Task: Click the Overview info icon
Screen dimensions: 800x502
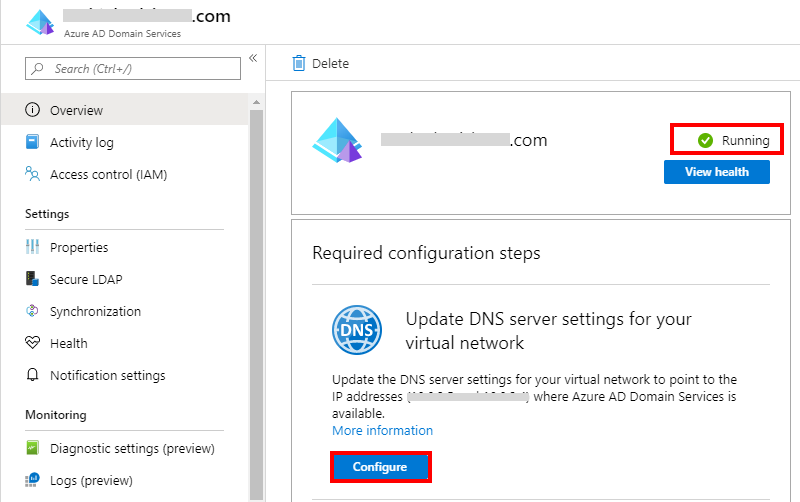Action: click(x=32, y=110)
